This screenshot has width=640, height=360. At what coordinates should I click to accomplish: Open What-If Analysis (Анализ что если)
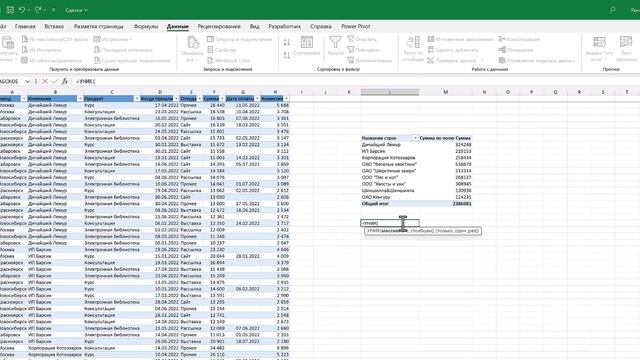(x=599, y=49)
